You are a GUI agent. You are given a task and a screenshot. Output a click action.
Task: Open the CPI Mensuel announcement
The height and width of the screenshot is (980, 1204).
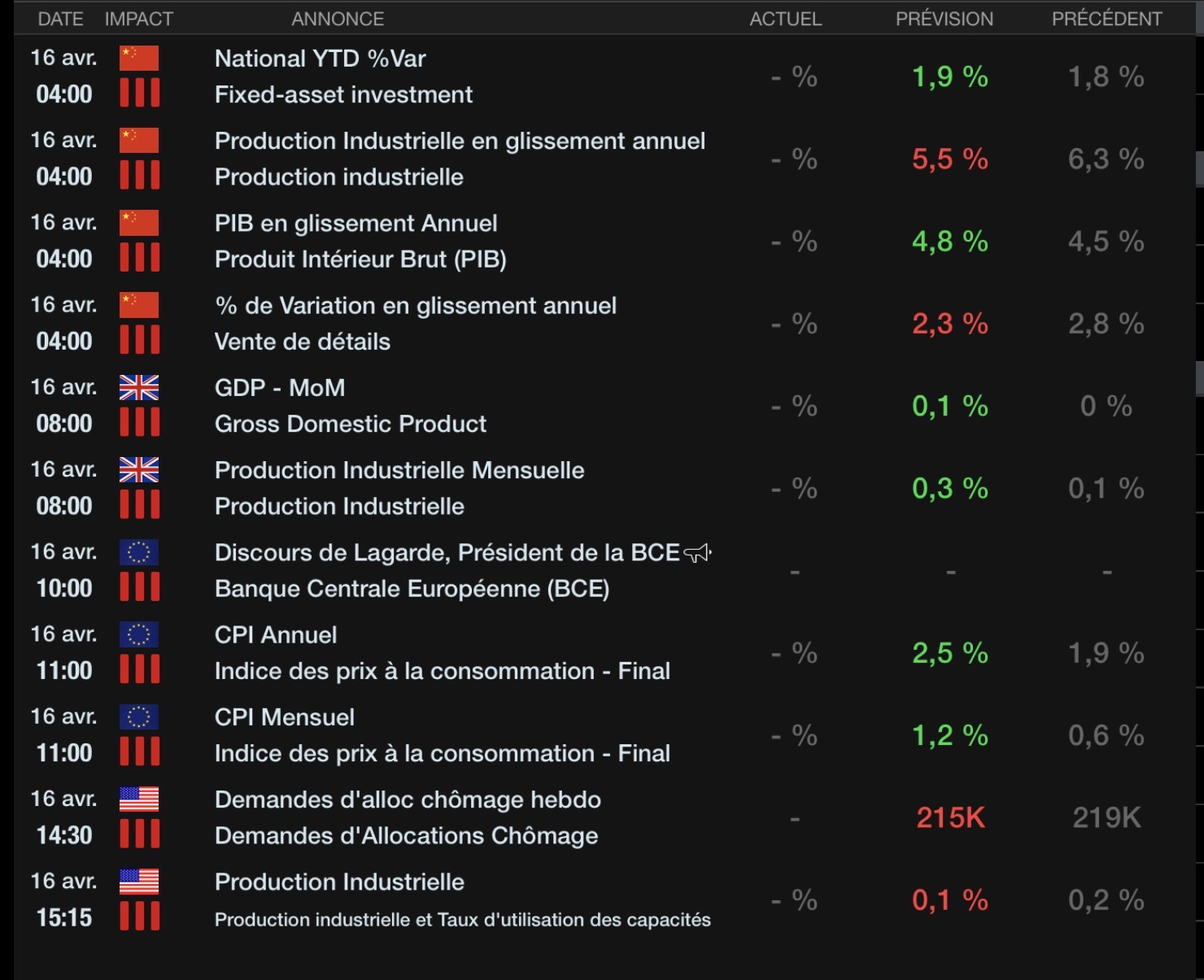pyautogui.click(x=285, y=717)
